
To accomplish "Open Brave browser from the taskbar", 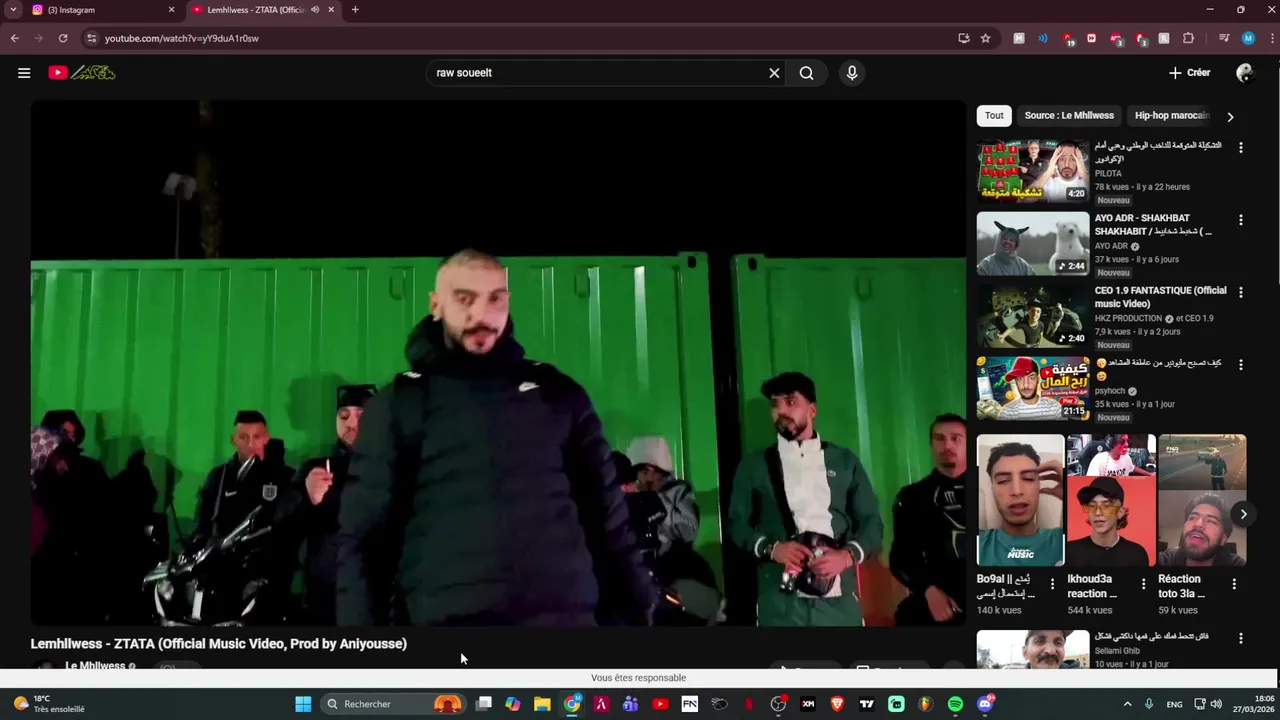I will point(837,704).
